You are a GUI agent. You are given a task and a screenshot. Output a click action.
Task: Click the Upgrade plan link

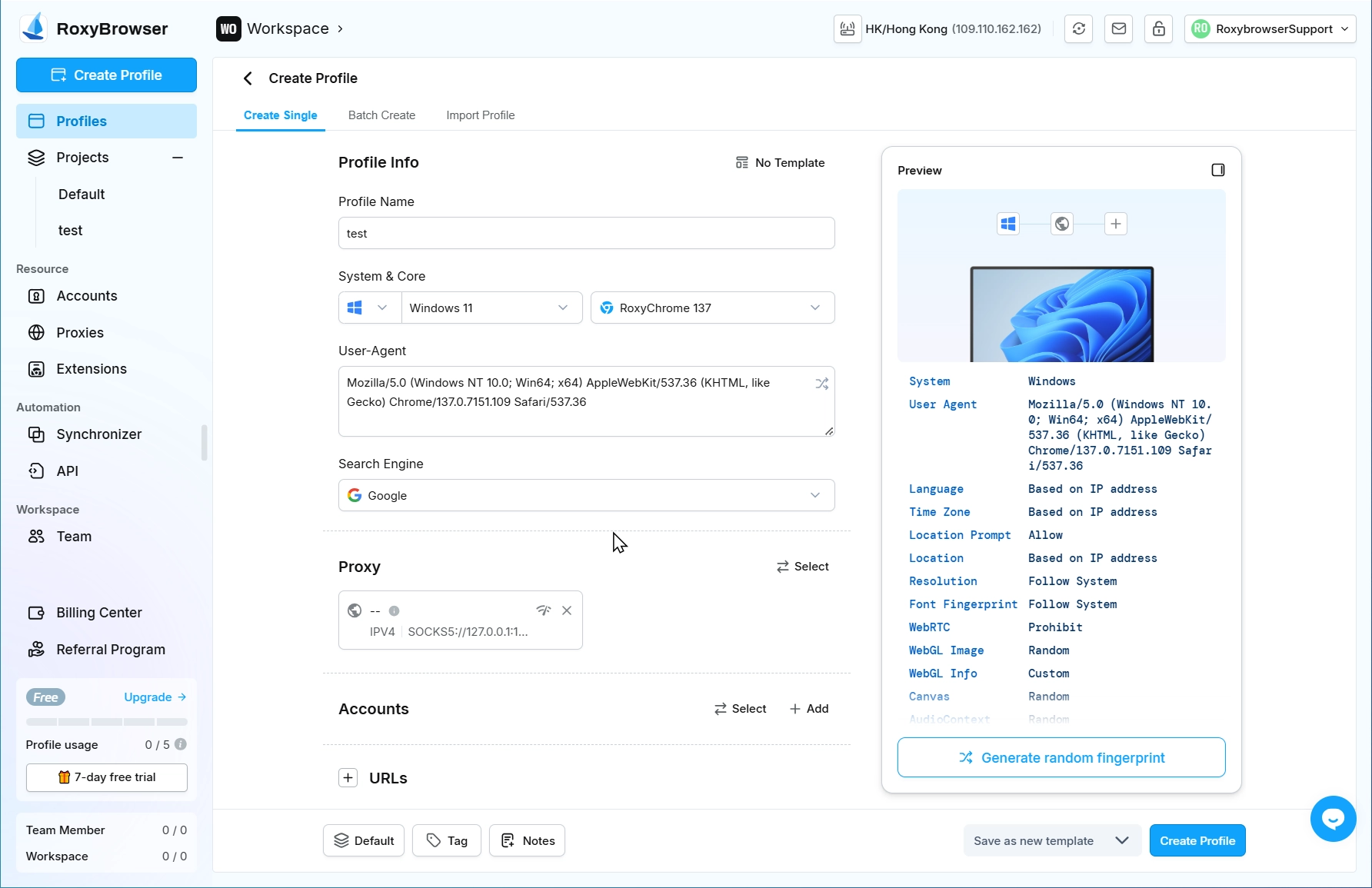click(x=155, y=697)
